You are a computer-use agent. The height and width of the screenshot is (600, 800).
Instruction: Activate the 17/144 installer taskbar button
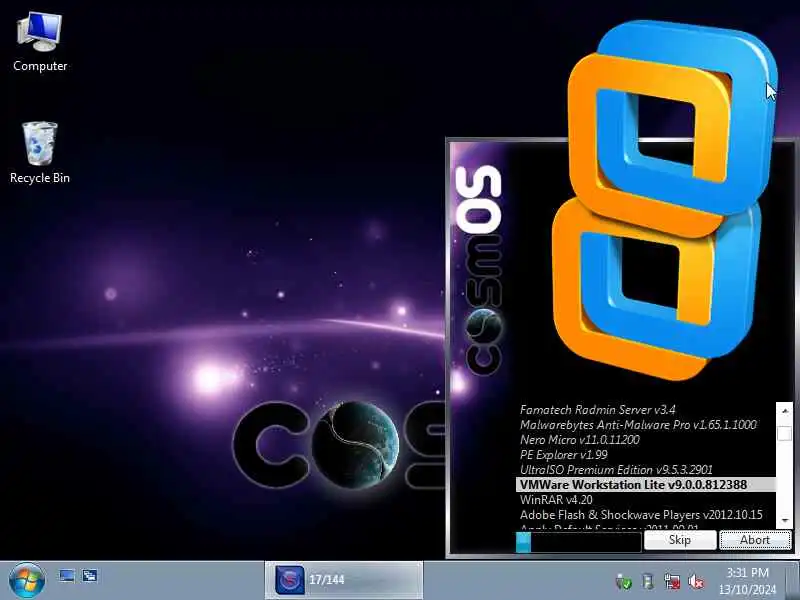click(343, 580)
